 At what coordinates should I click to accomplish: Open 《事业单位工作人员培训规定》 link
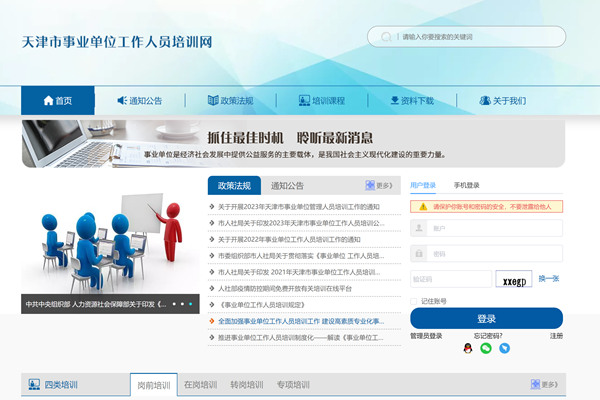[262, 305]
